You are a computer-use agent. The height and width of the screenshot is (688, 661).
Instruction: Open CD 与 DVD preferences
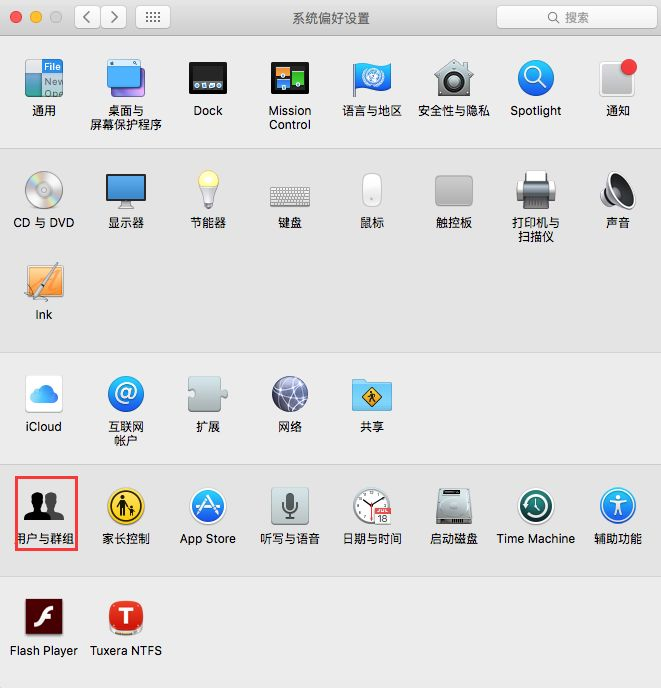pos(43,190)
